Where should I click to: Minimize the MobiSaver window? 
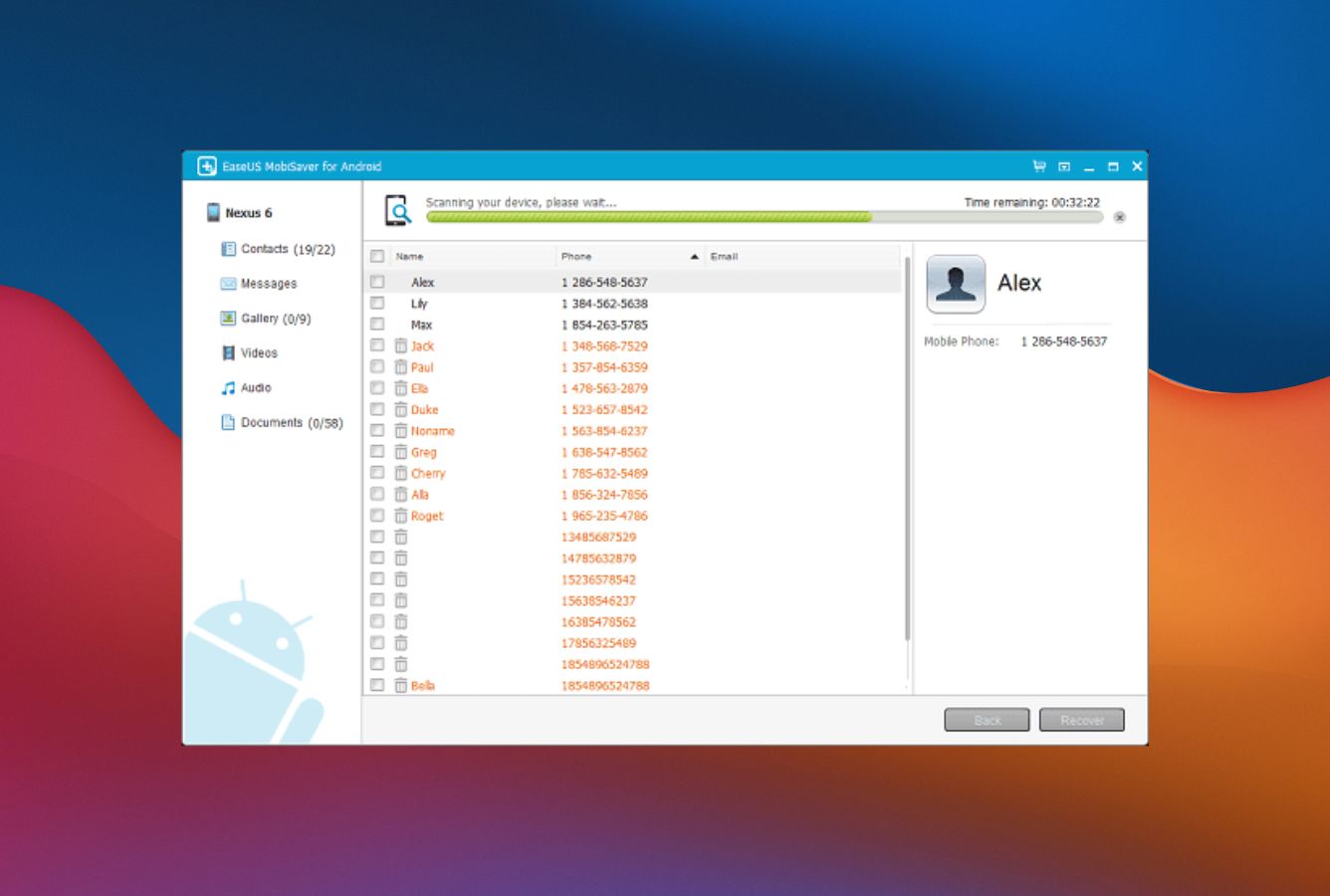coord(1089,167)
